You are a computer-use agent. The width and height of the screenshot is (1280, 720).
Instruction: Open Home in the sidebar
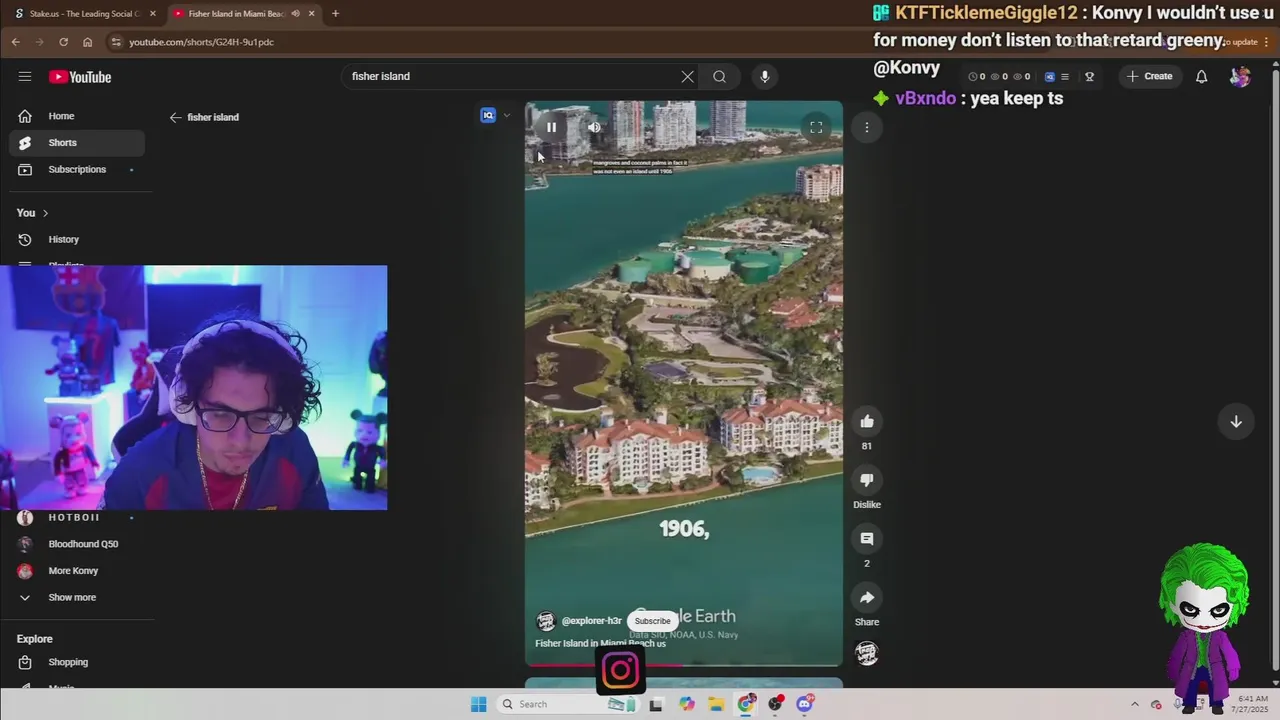pyautogui.click(x=77, y=116)
